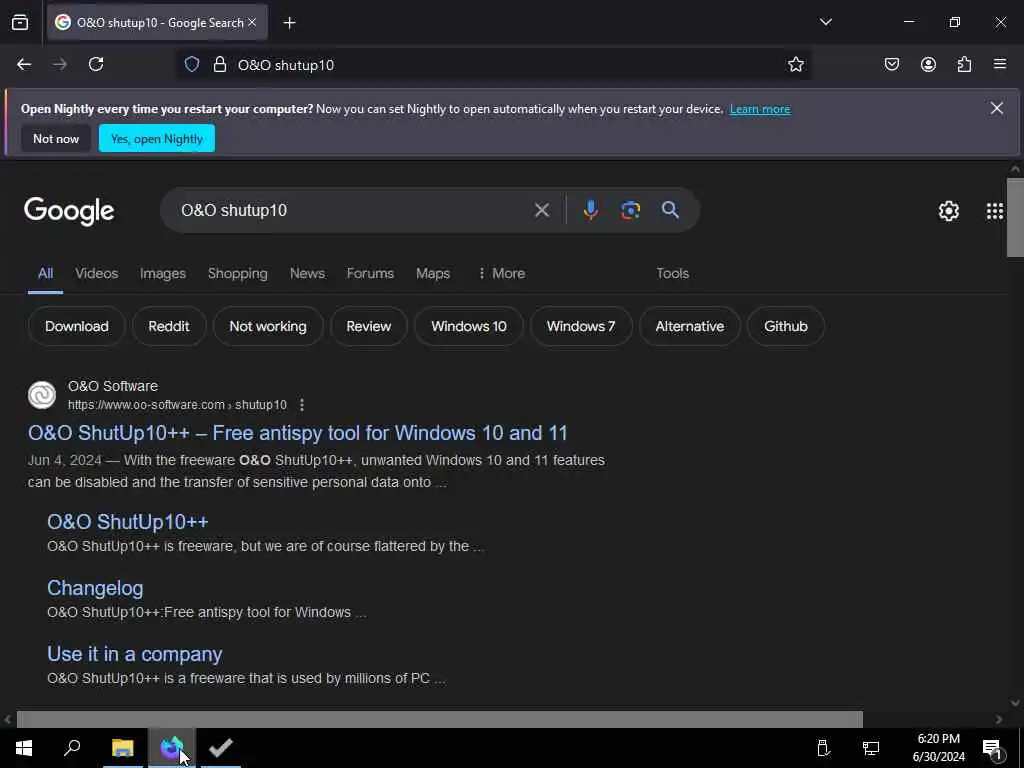Switch to News results tab
Screen dimensions: 1024x768
point(307,274)
